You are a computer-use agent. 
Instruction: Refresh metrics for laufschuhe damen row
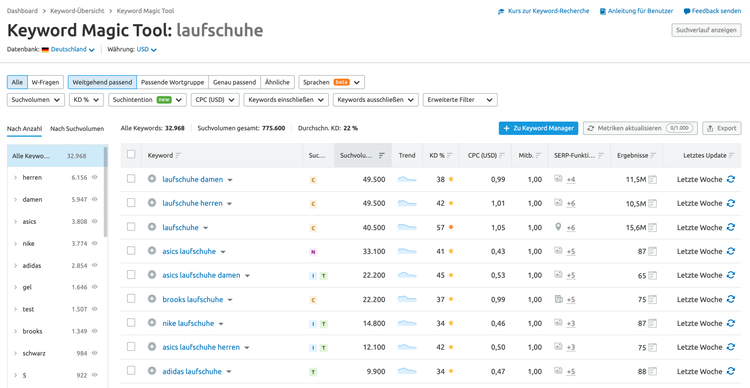tap(730, 179)
